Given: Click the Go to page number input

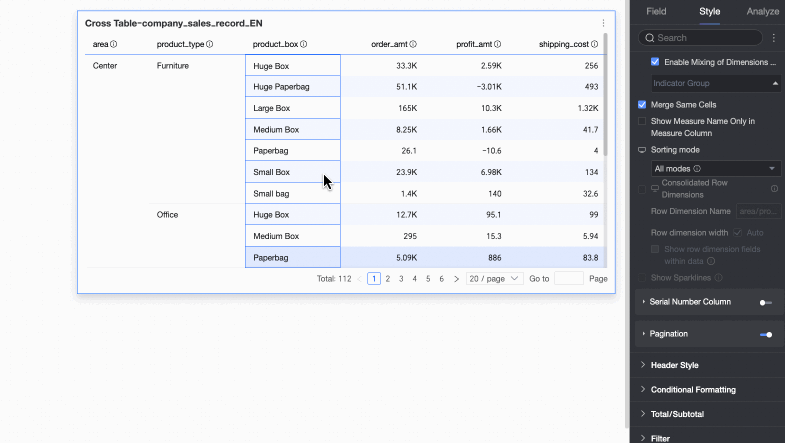Looking at the screenshot, I should 569,279.
